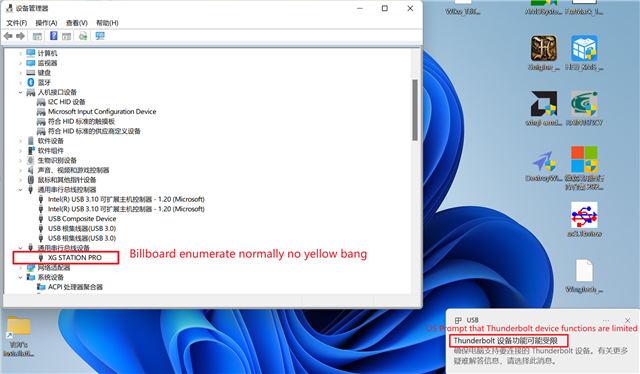Expand the 计算机 category
640x374 pixels.
(x=20, y=53)
